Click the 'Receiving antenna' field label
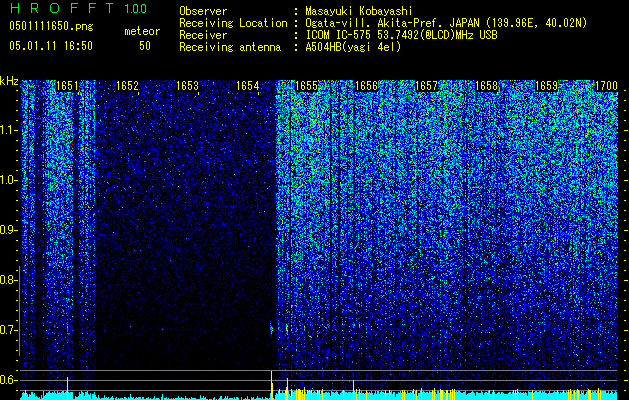 click(x=230, y=47)
